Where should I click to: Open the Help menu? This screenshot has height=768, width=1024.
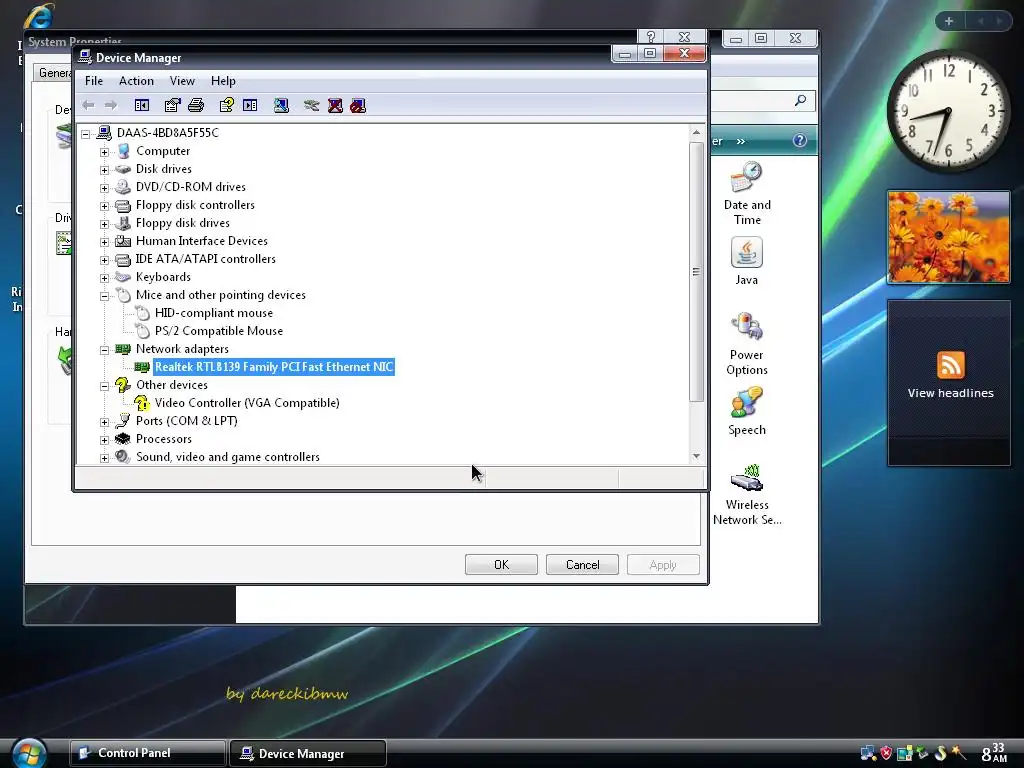(223, 81)
